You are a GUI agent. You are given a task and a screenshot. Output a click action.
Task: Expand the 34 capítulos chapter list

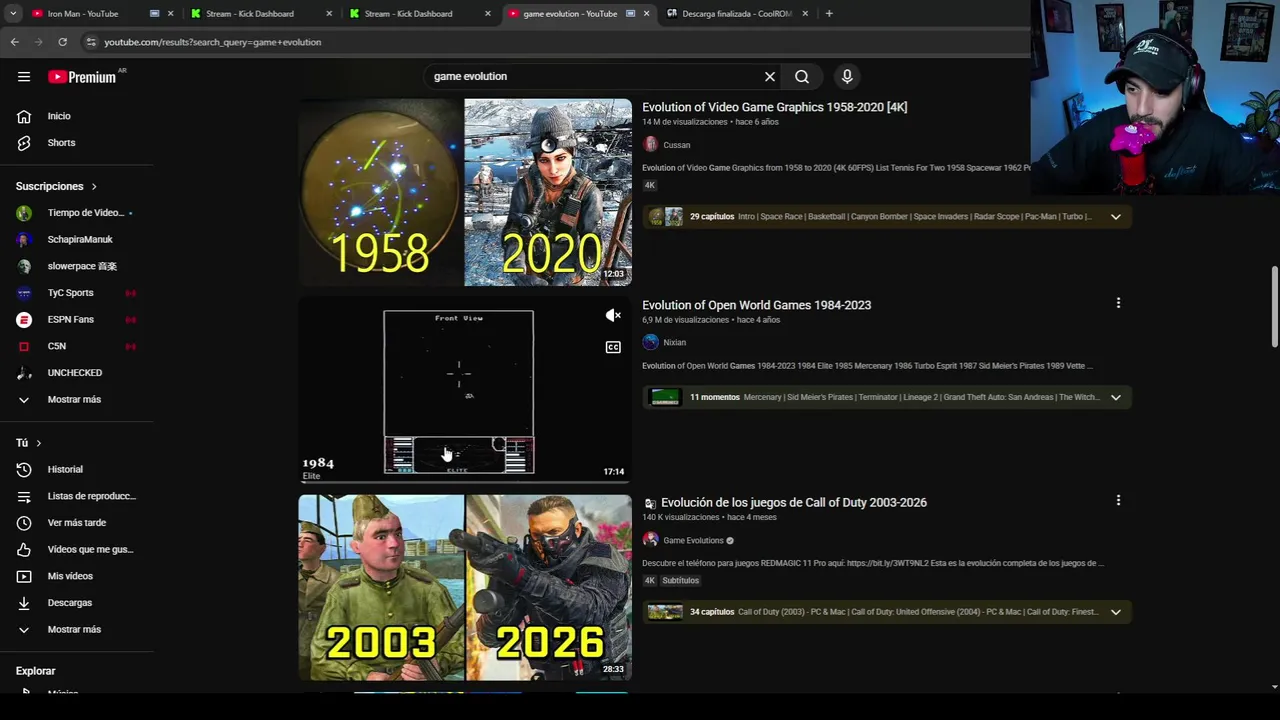pos(1116,612)
